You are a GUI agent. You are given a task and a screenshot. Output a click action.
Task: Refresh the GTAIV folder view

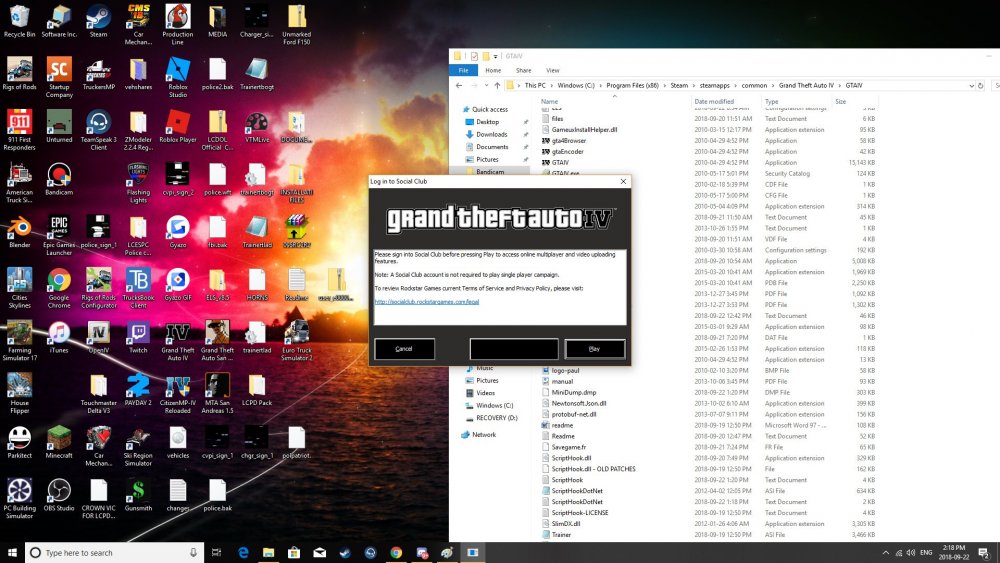(x=981, y=85)
